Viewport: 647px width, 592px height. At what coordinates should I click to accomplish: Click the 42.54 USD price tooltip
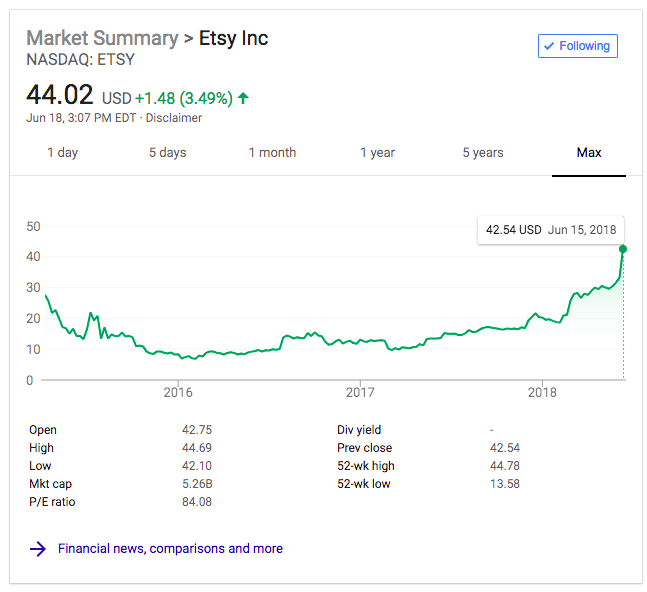(551, 230)
